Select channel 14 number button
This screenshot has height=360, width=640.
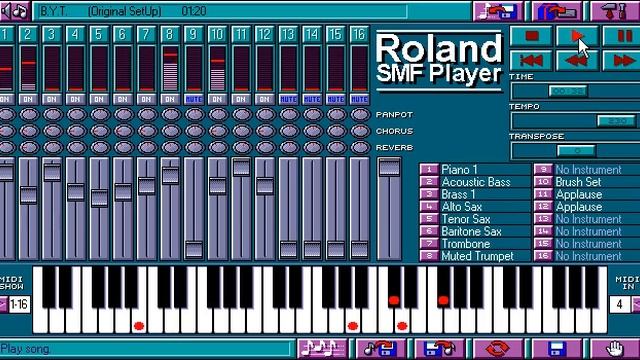[312, 34]
